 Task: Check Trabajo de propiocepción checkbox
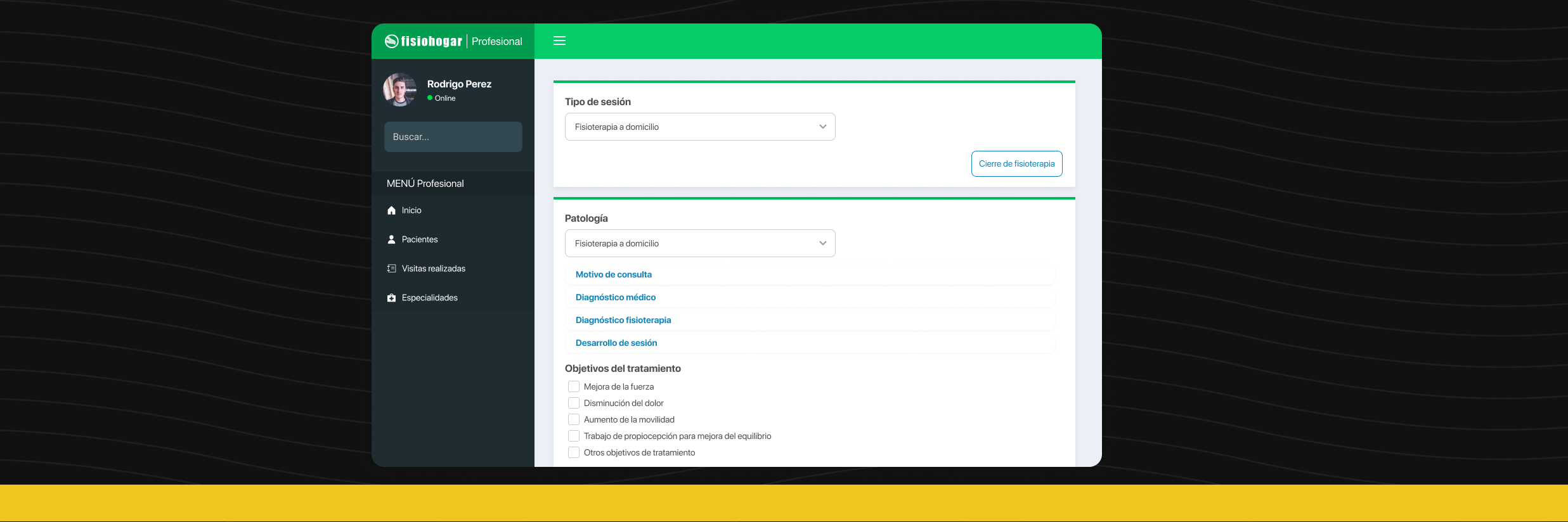coord(574,436)
